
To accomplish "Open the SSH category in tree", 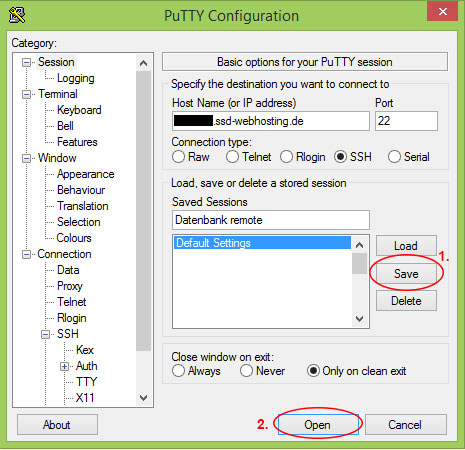I will [68, 334].
